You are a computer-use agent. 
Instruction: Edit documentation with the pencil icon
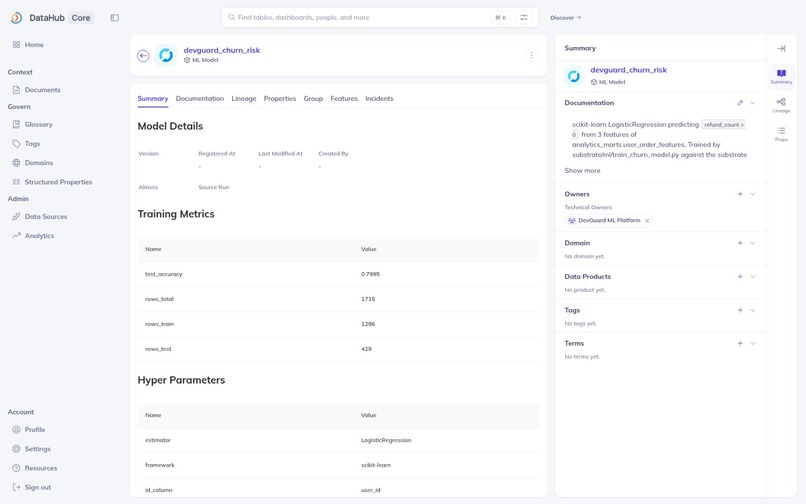tap(740, 103)
